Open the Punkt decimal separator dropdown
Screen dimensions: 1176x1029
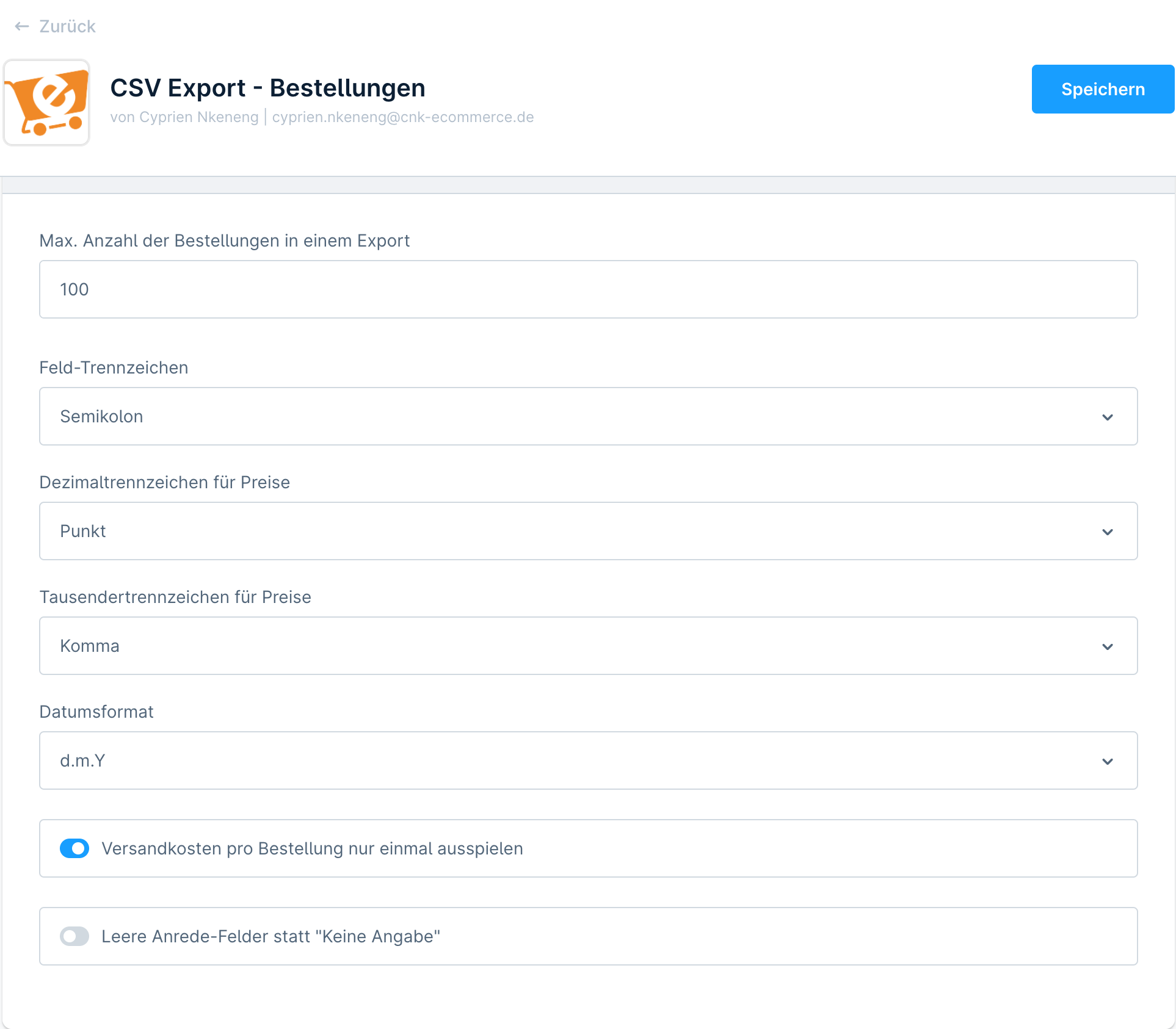point(589,531)
